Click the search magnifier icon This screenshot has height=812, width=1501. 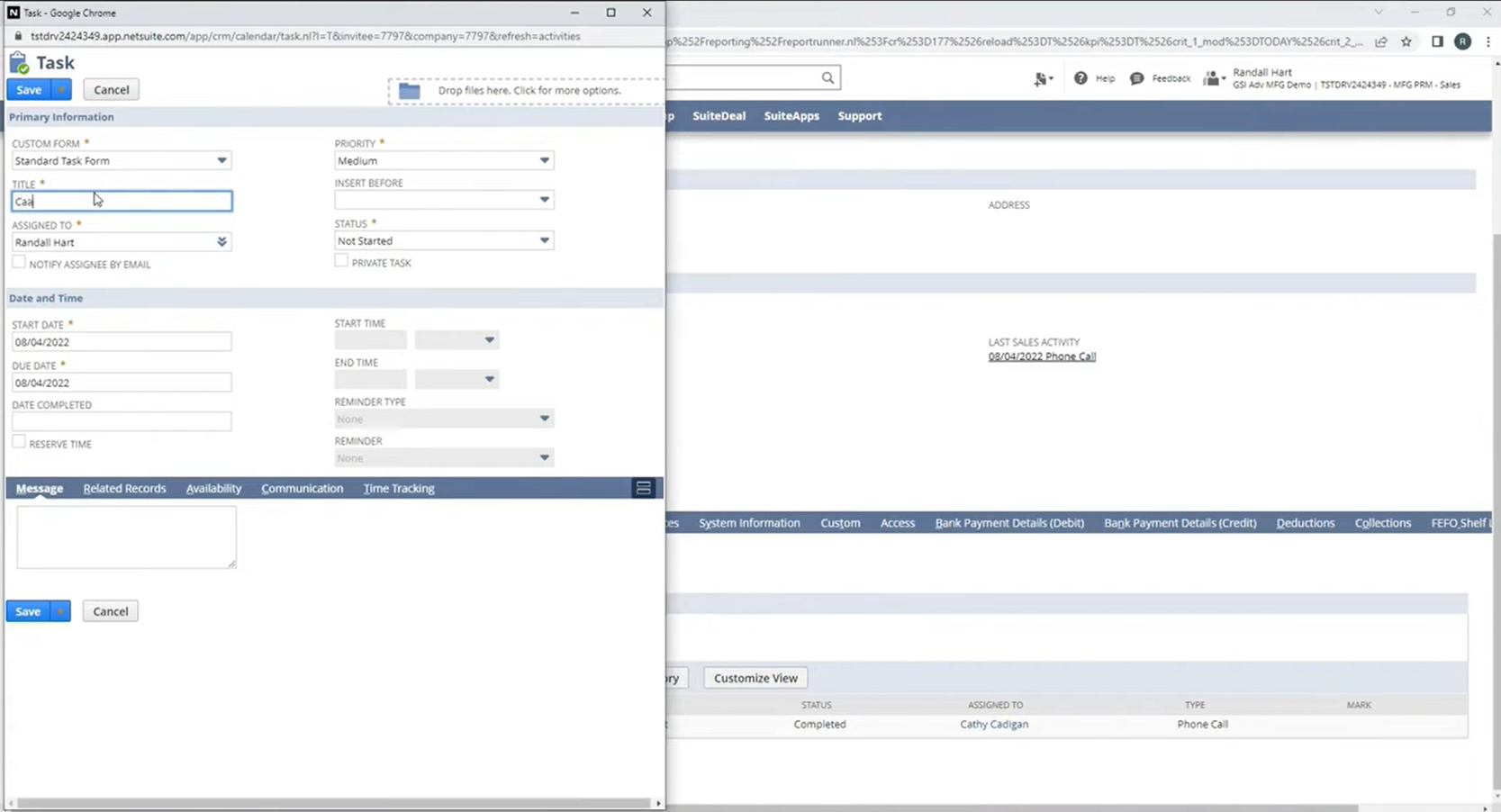(x=827, y=78)
